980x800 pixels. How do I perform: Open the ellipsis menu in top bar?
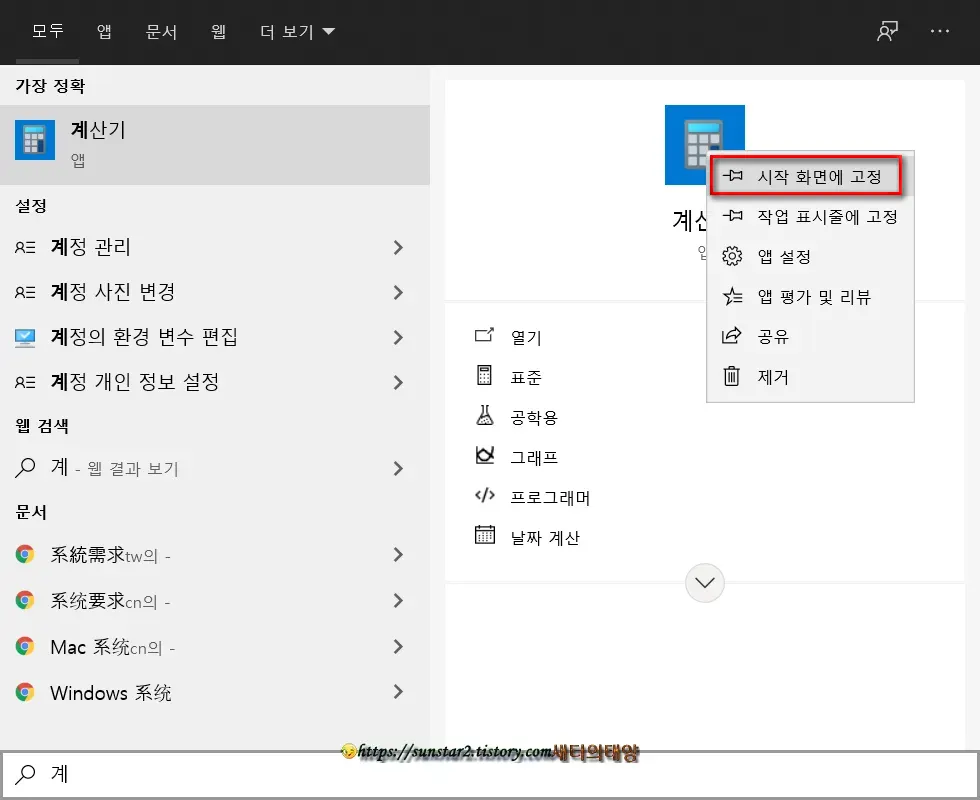point(940,31)
